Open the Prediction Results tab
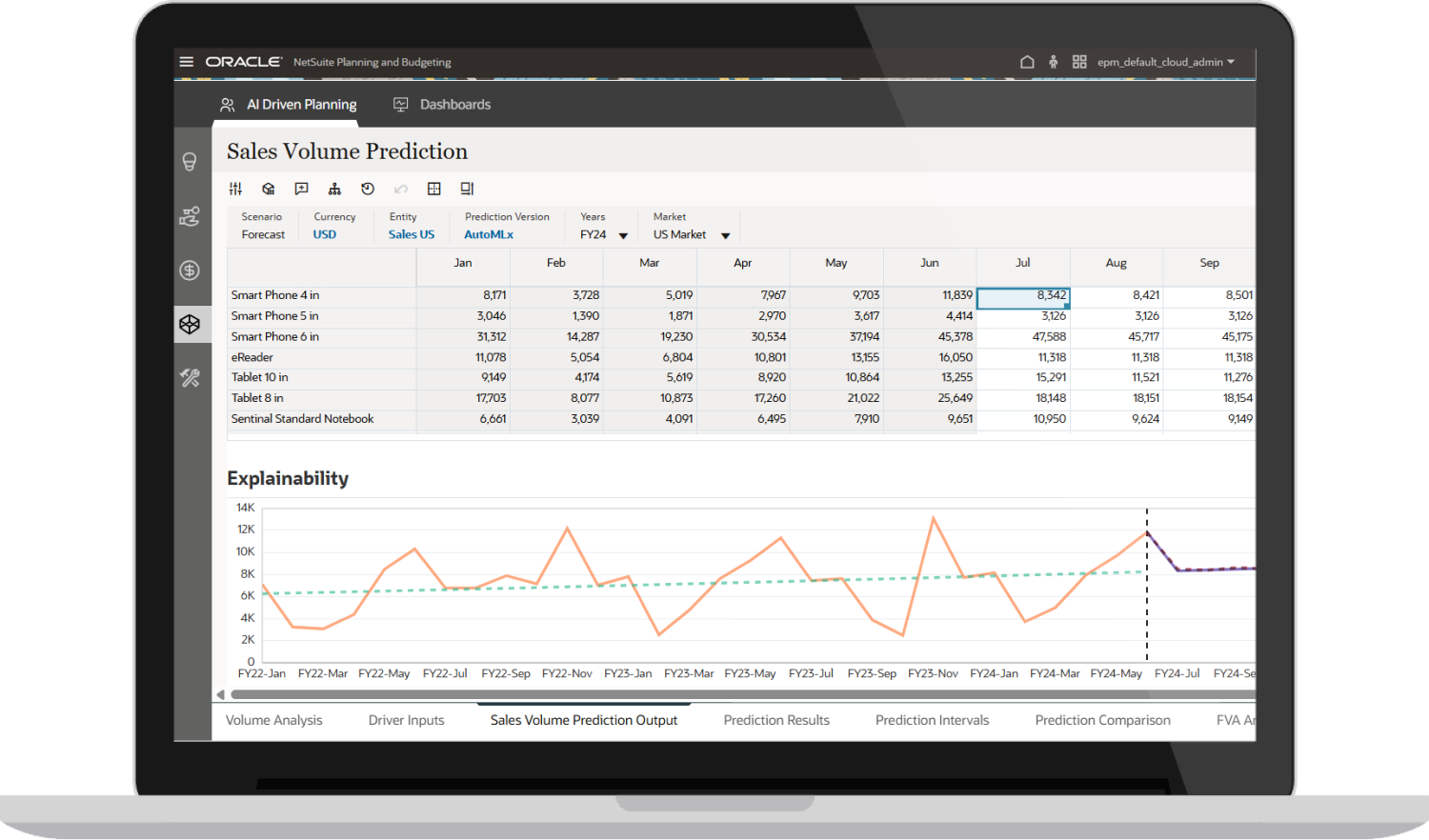This screenshot has width=1429, height=840. tap(776, 720)
